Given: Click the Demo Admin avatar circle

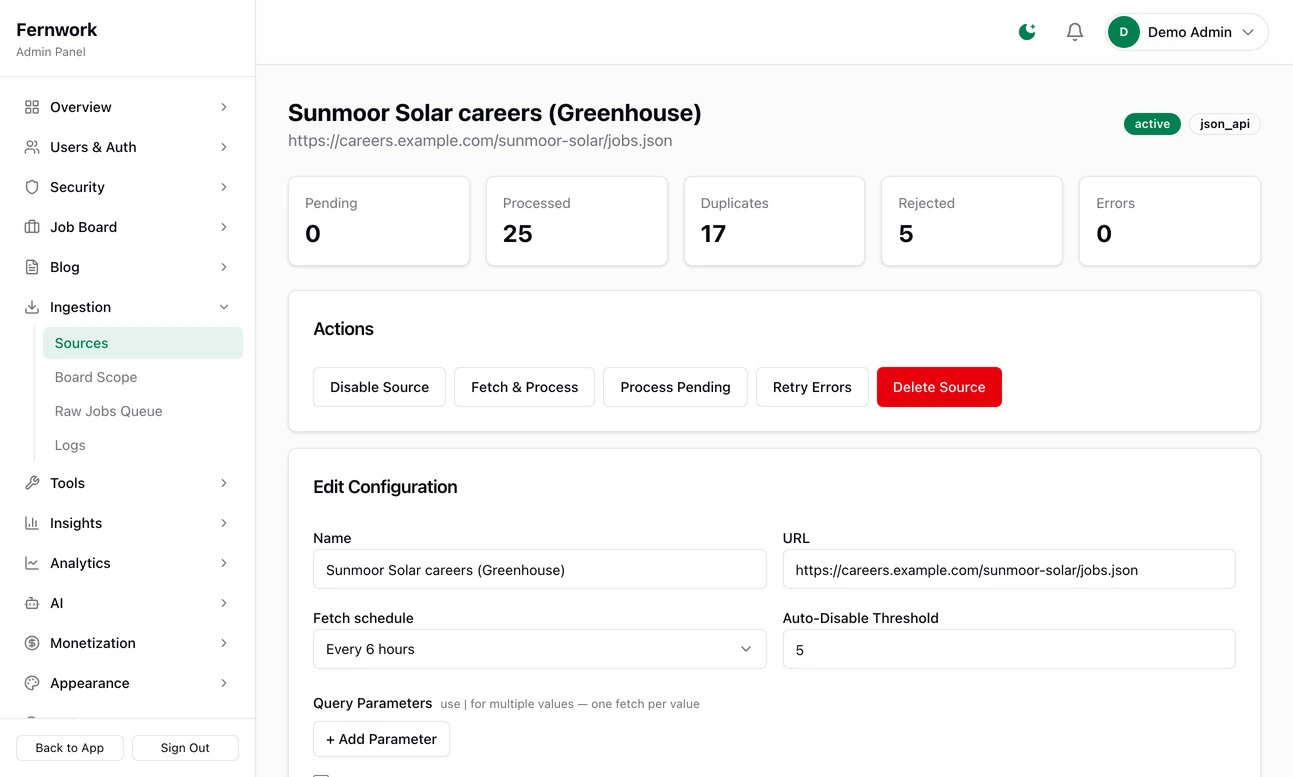Looking at the screenshot, I should pos(1124,32).
